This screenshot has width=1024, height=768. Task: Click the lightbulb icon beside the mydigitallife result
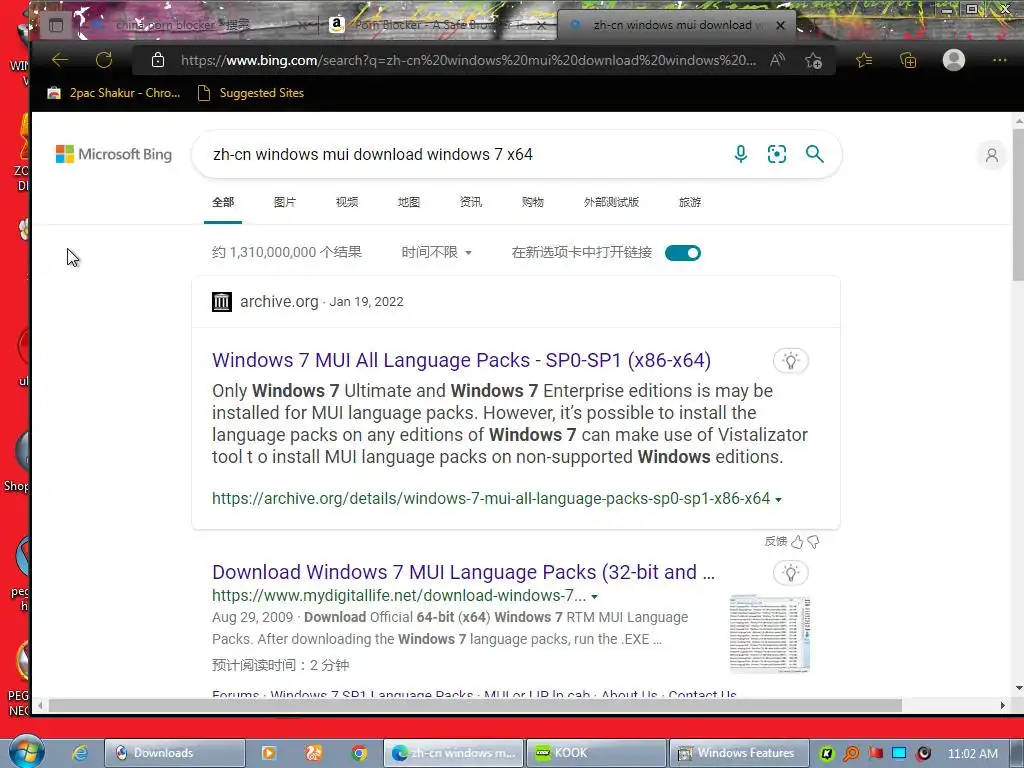click(791, 573)
